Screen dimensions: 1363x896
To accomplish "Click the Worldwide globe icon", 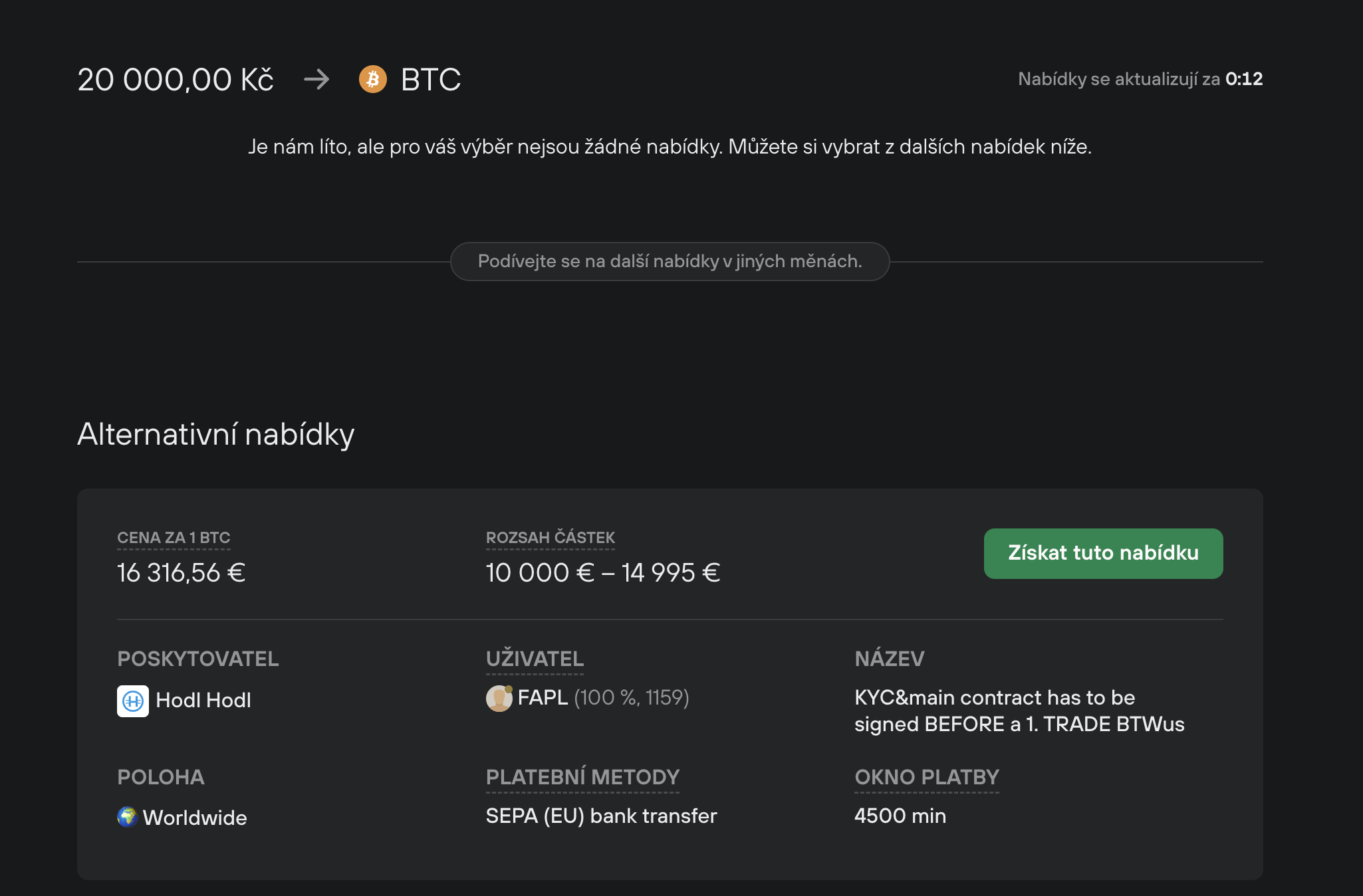I will coord(127,817).
